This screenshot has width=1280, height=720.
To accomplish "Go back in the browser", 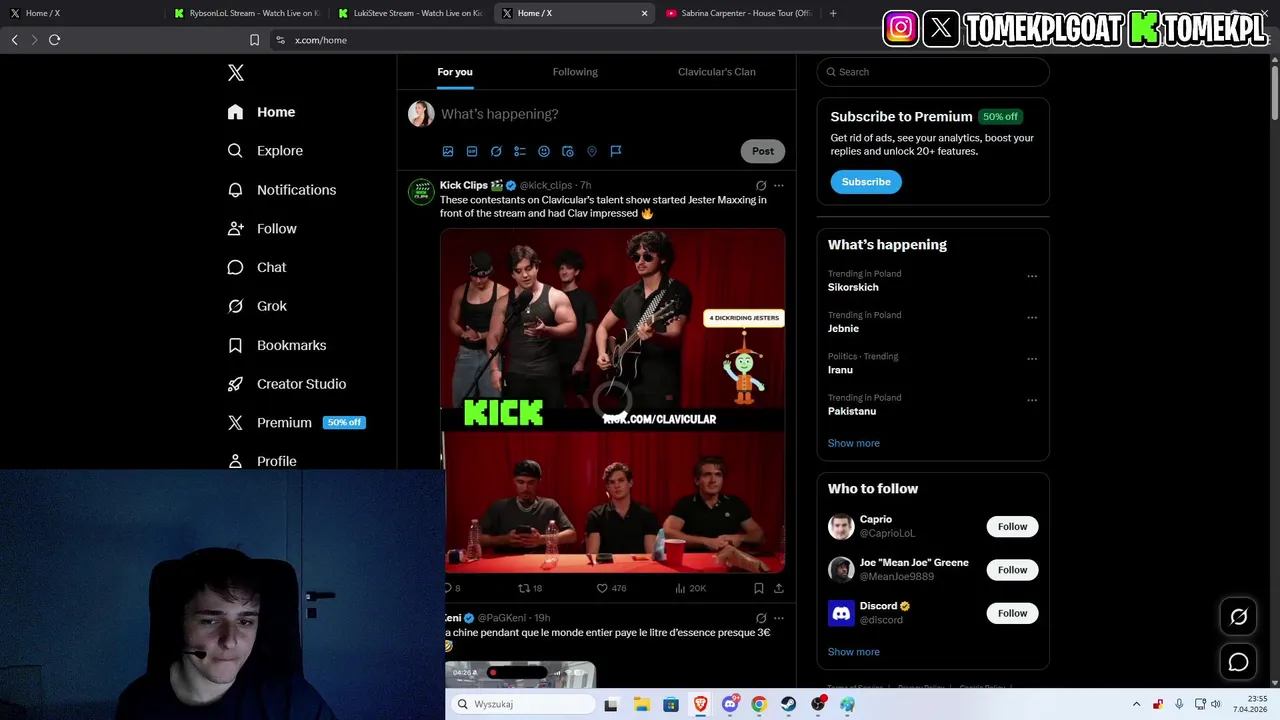I will [x=14, y=40].
